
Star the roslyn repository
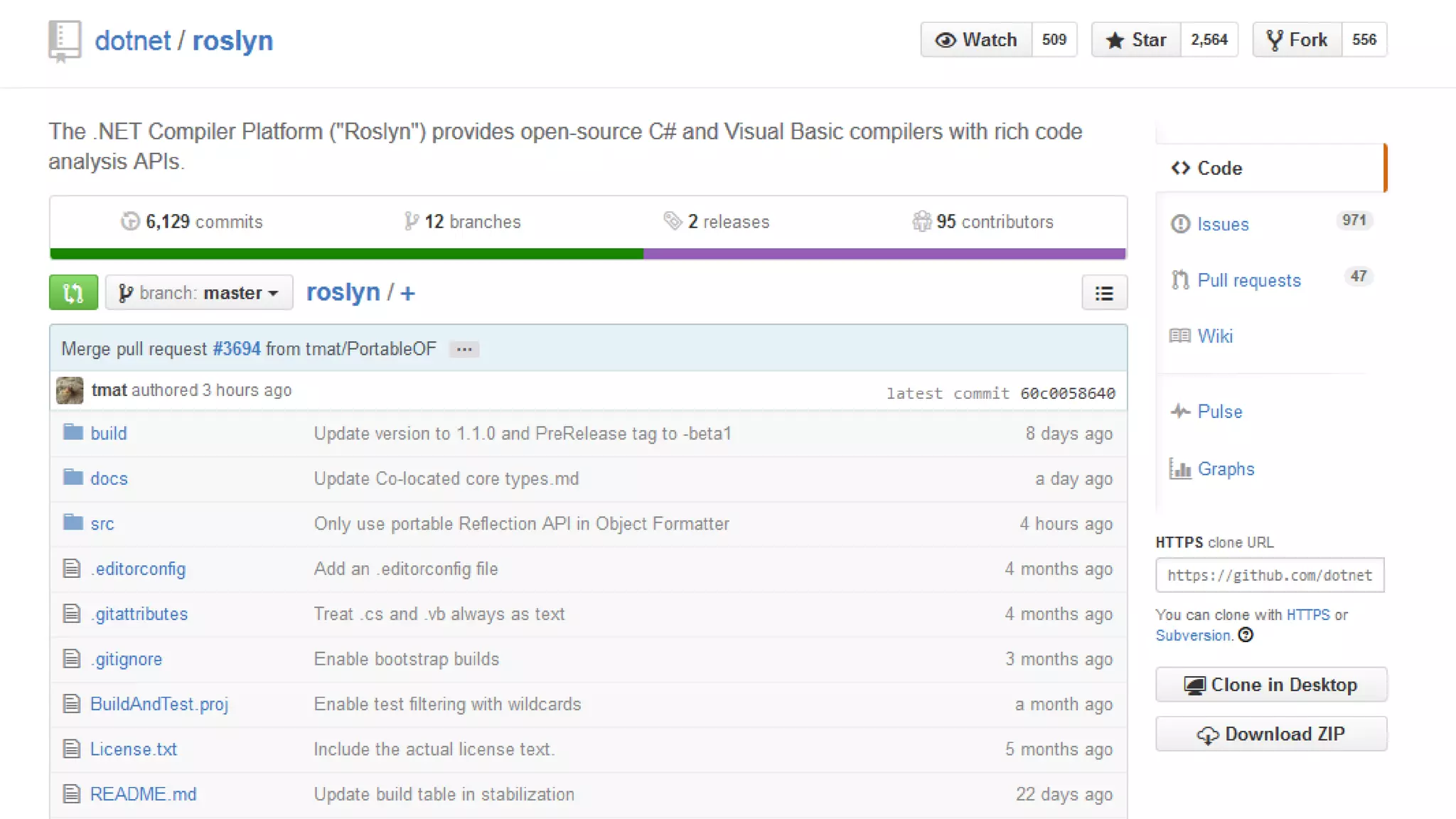pyautogui.click(x=1136, y=40)
